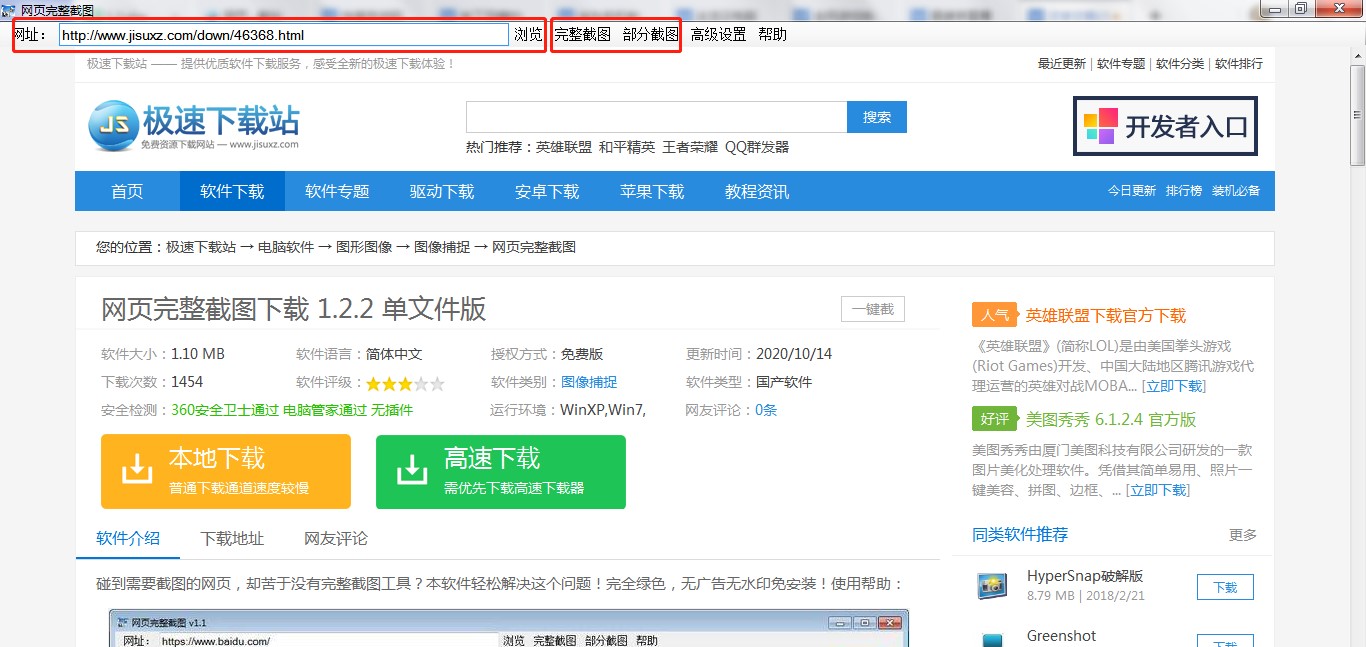Click the 完整截图 menu item
The height and width of the screenshot is (647, 1366).
(582, 34)
